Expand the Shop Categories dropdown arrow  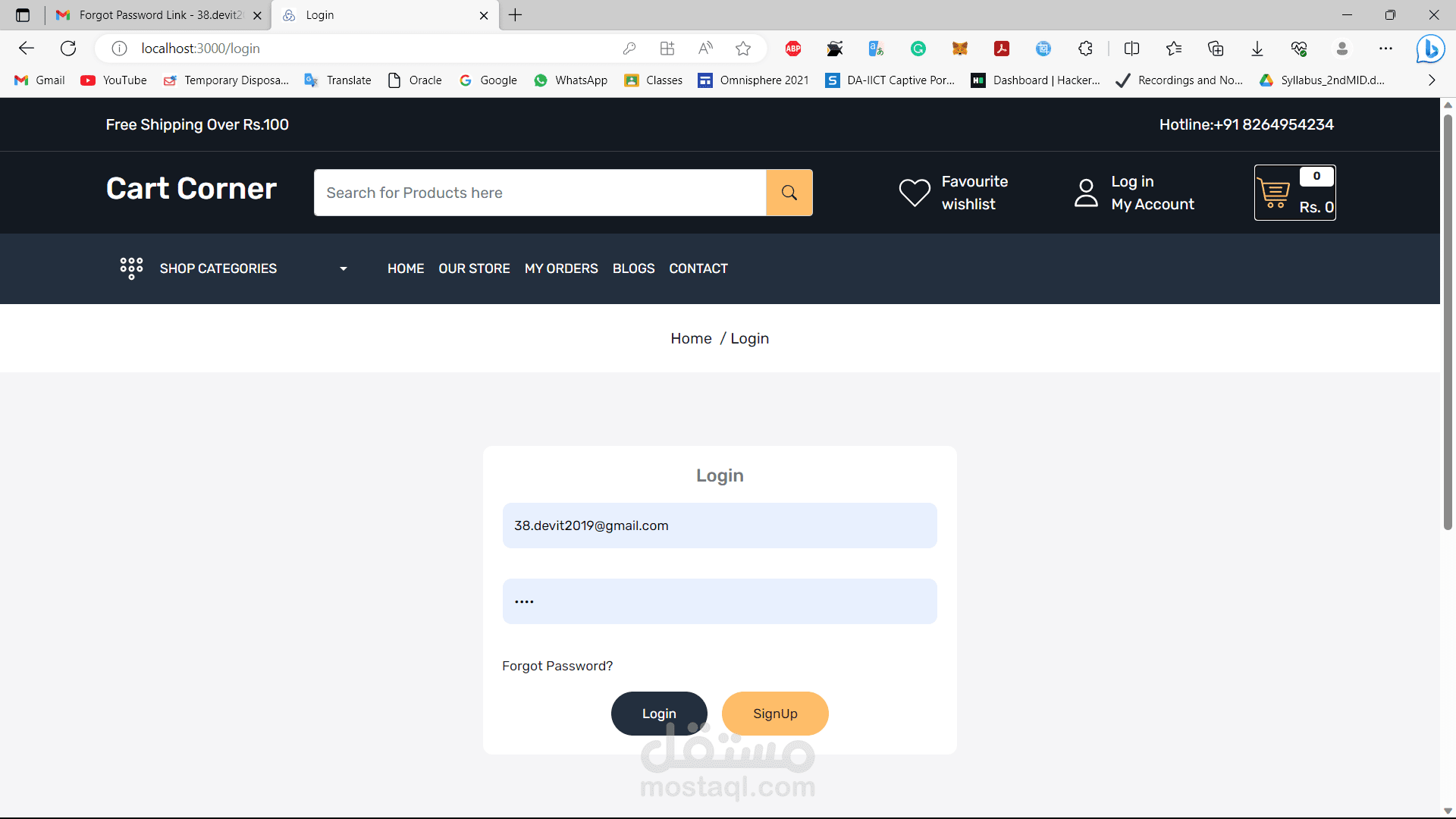344,268
